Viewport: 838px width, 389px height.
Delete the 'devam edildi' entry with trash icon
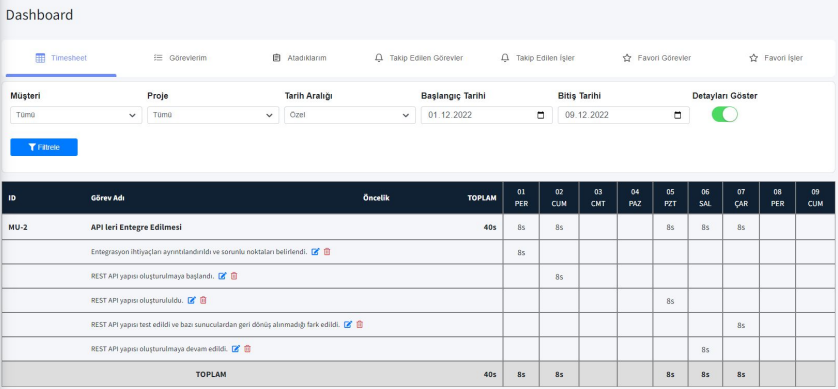click(247, 349)
